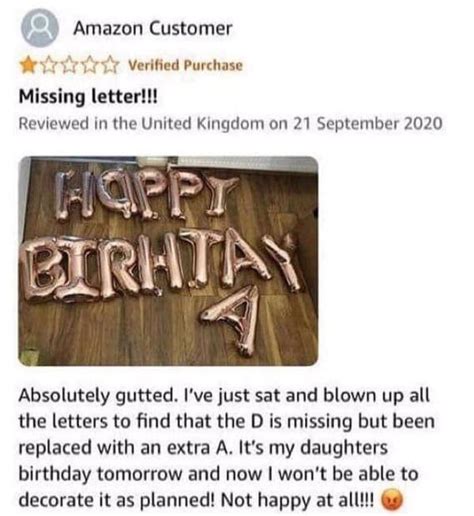
Task: Click the Amazon Customer reviewer name
Action: click(x=153, y=28)
